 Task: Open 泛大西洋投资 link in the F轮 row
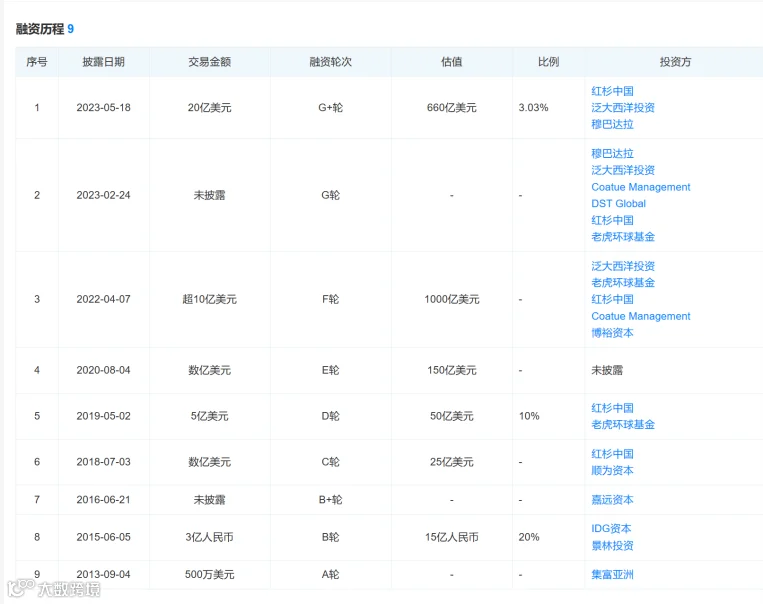click(x=623, y=266)
